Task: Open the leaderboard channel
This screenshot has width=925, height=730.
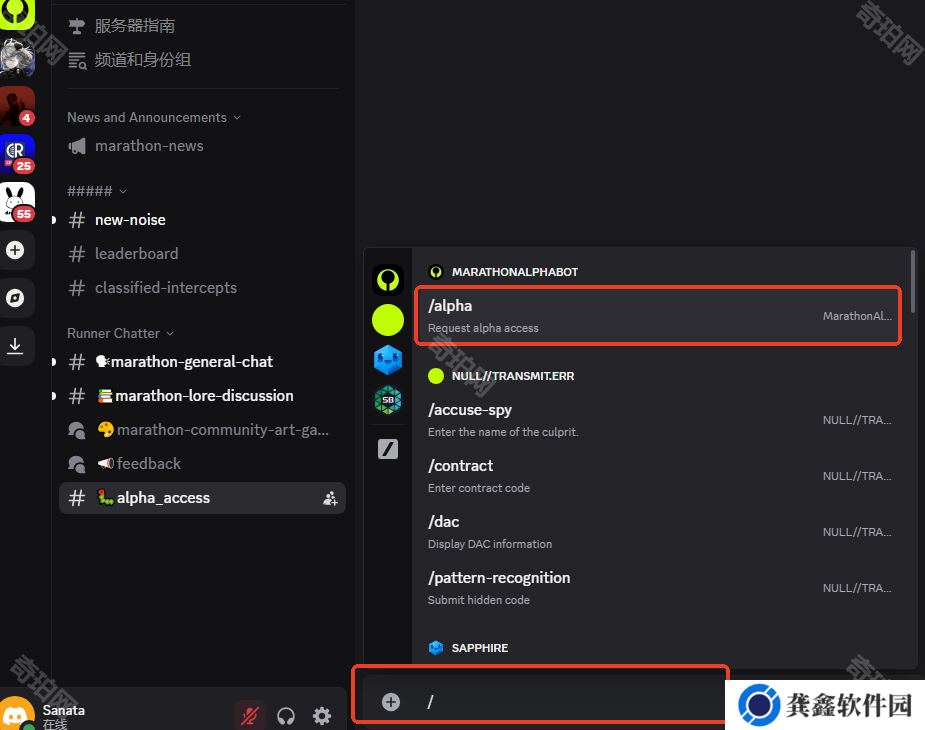Action: [202, 254]
